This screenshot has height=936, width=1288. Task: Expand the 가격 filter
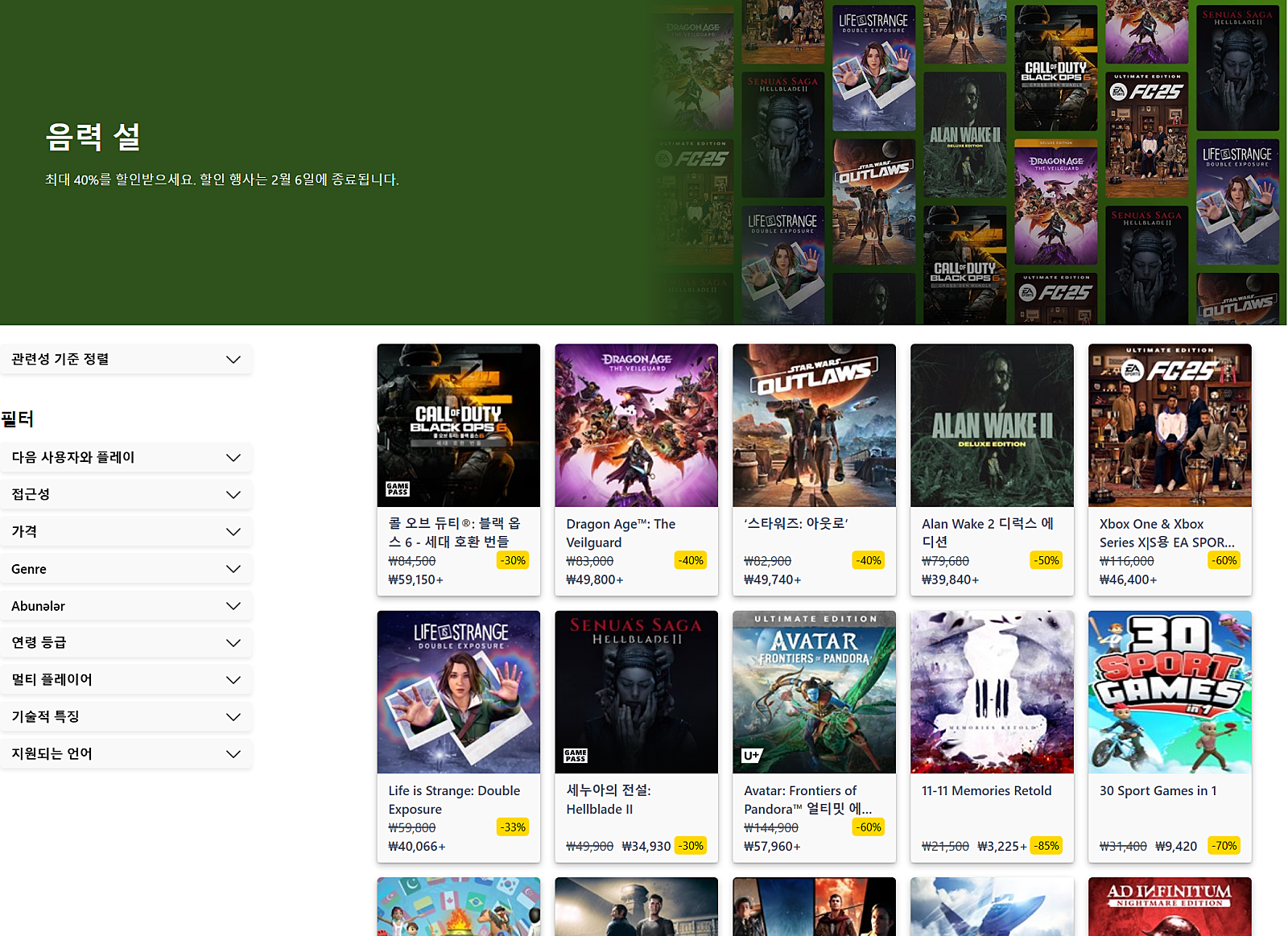[126, 531]
